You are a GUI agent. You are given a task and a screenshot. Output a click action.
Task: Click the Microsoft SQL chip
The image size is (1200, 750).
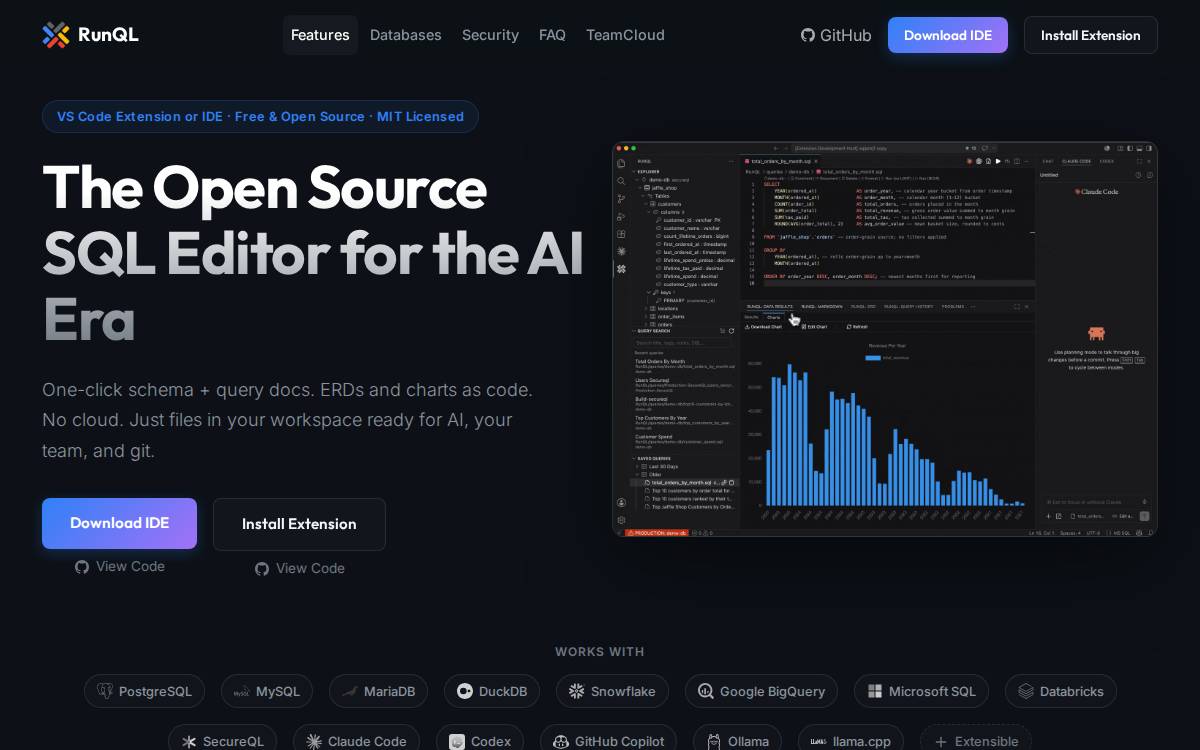coord(921,691)
